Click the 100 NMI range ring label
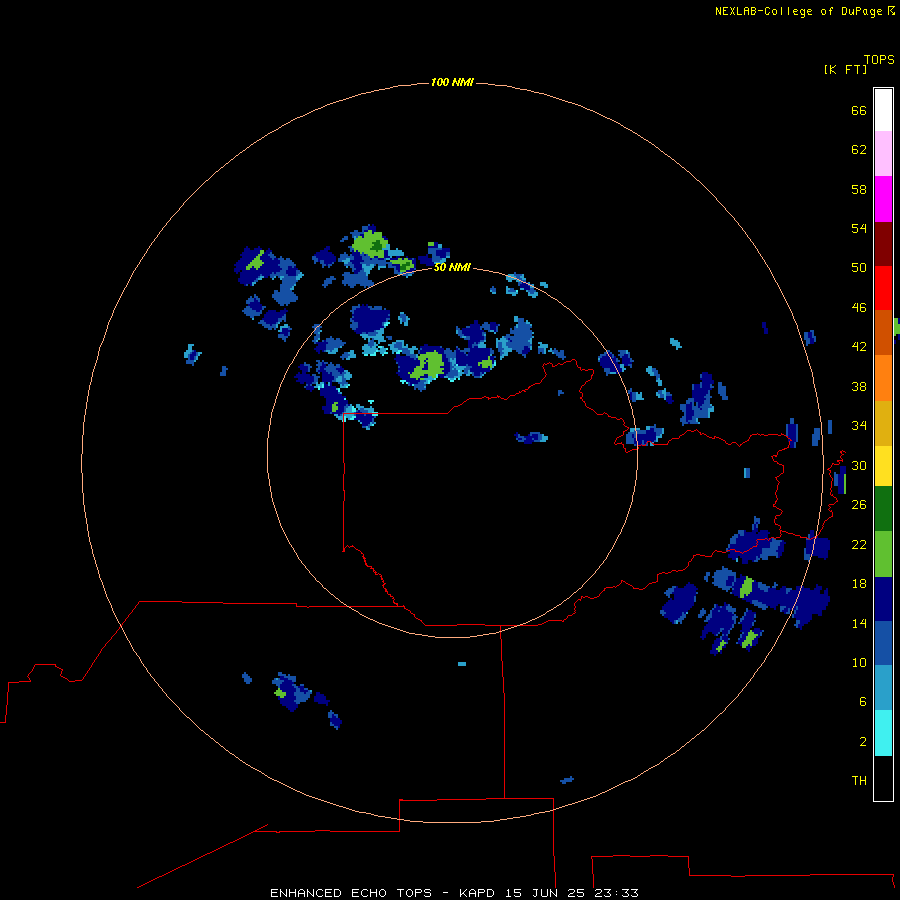This screenshot has height=900, width=900. [x=452, y=82]
